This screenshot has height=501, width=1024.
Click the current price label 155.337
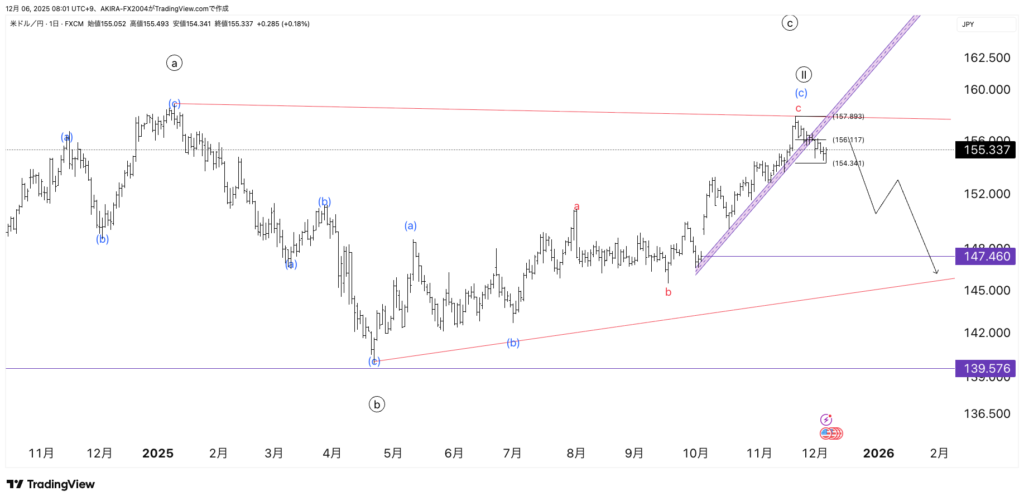[x=984, y=150]
